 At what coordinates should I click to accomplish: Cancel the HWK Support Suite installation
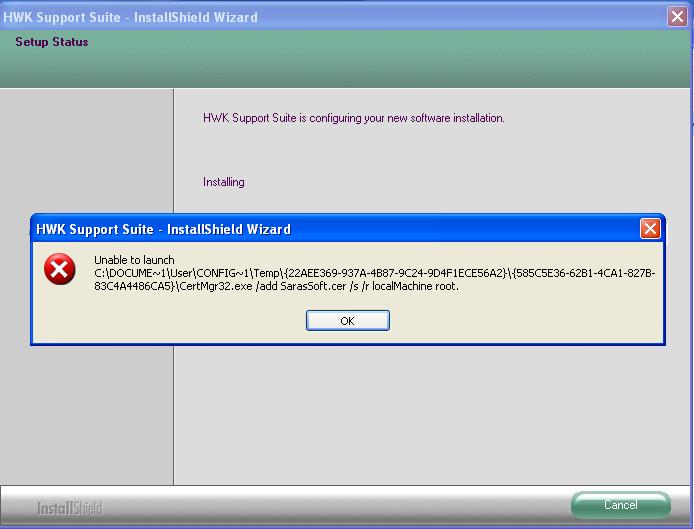621,505
